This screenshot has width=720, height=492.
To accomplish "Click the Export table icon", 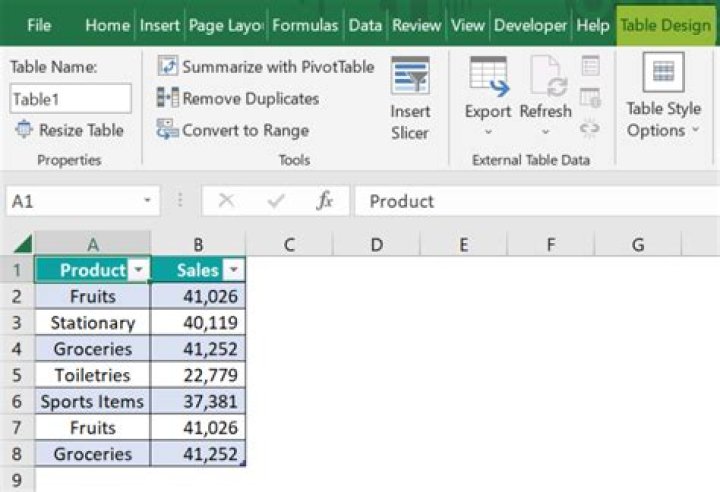I will 489,76.
